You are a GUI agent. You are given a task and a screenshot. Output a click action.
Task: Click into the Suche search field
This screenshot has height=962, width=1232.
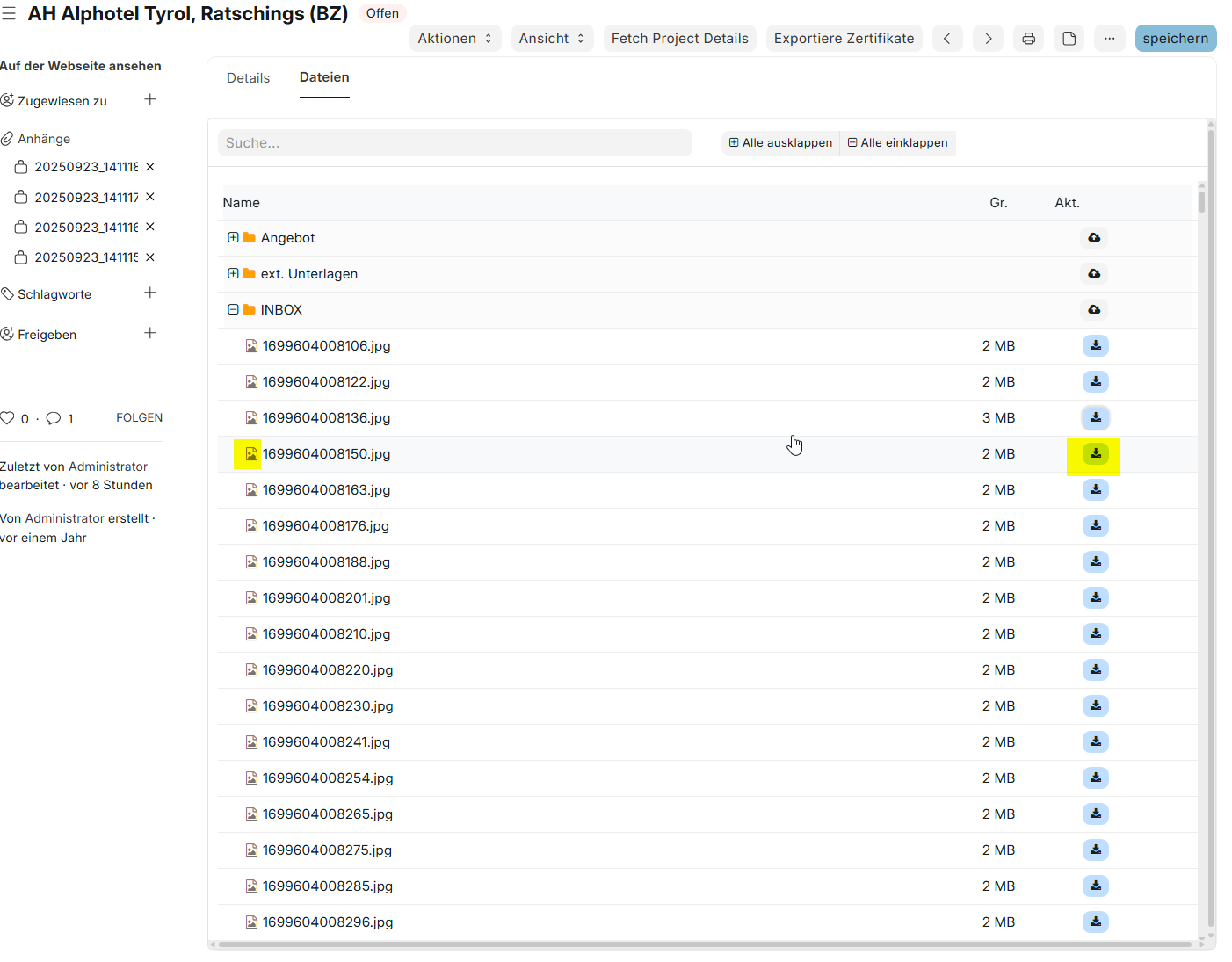(454, 143)
